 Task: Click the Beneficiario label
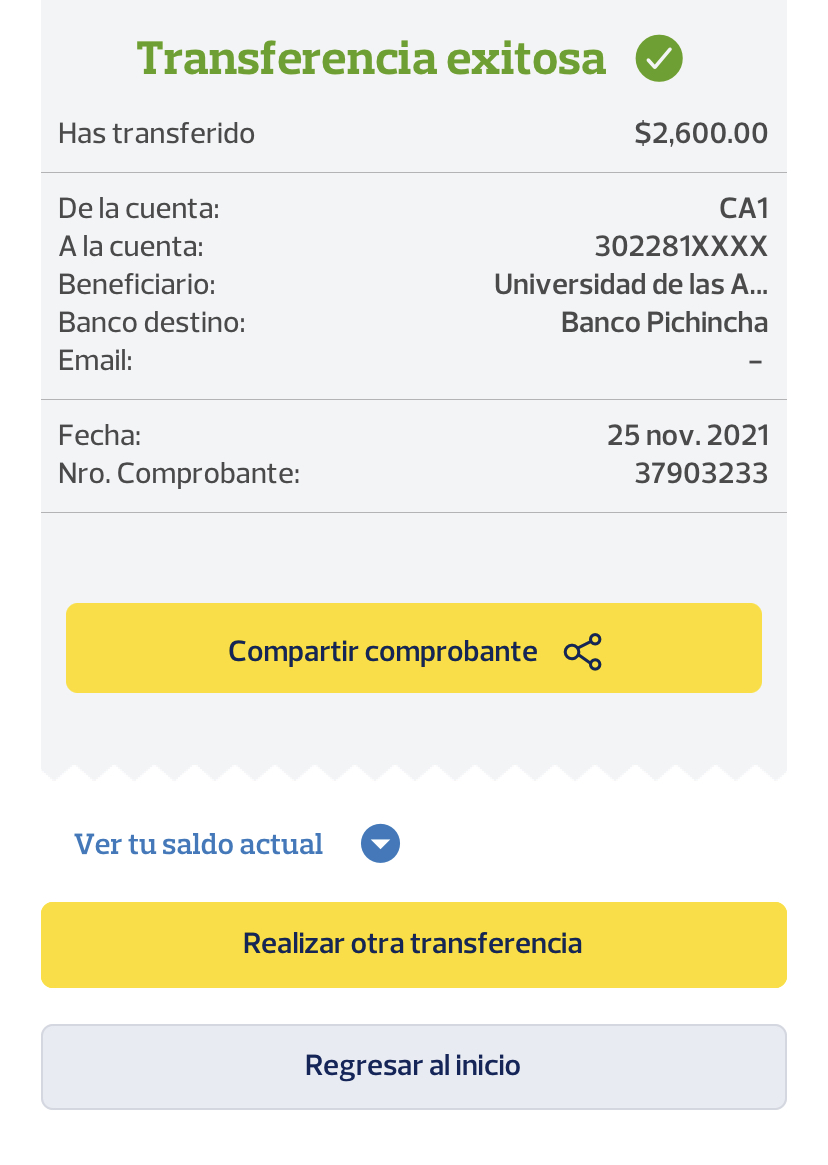(x=137, y=285)
